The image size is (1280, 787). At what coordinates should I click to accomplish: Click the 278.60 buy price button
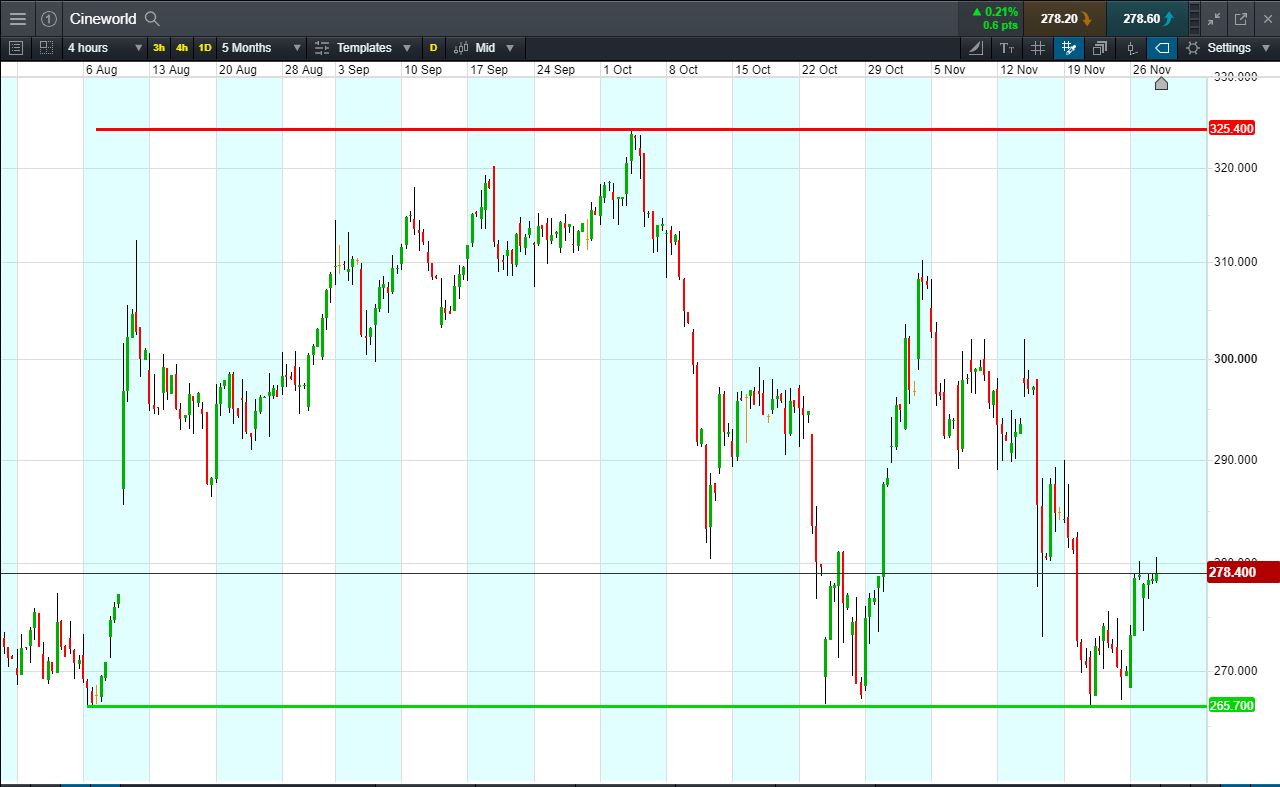(1148, 18)
